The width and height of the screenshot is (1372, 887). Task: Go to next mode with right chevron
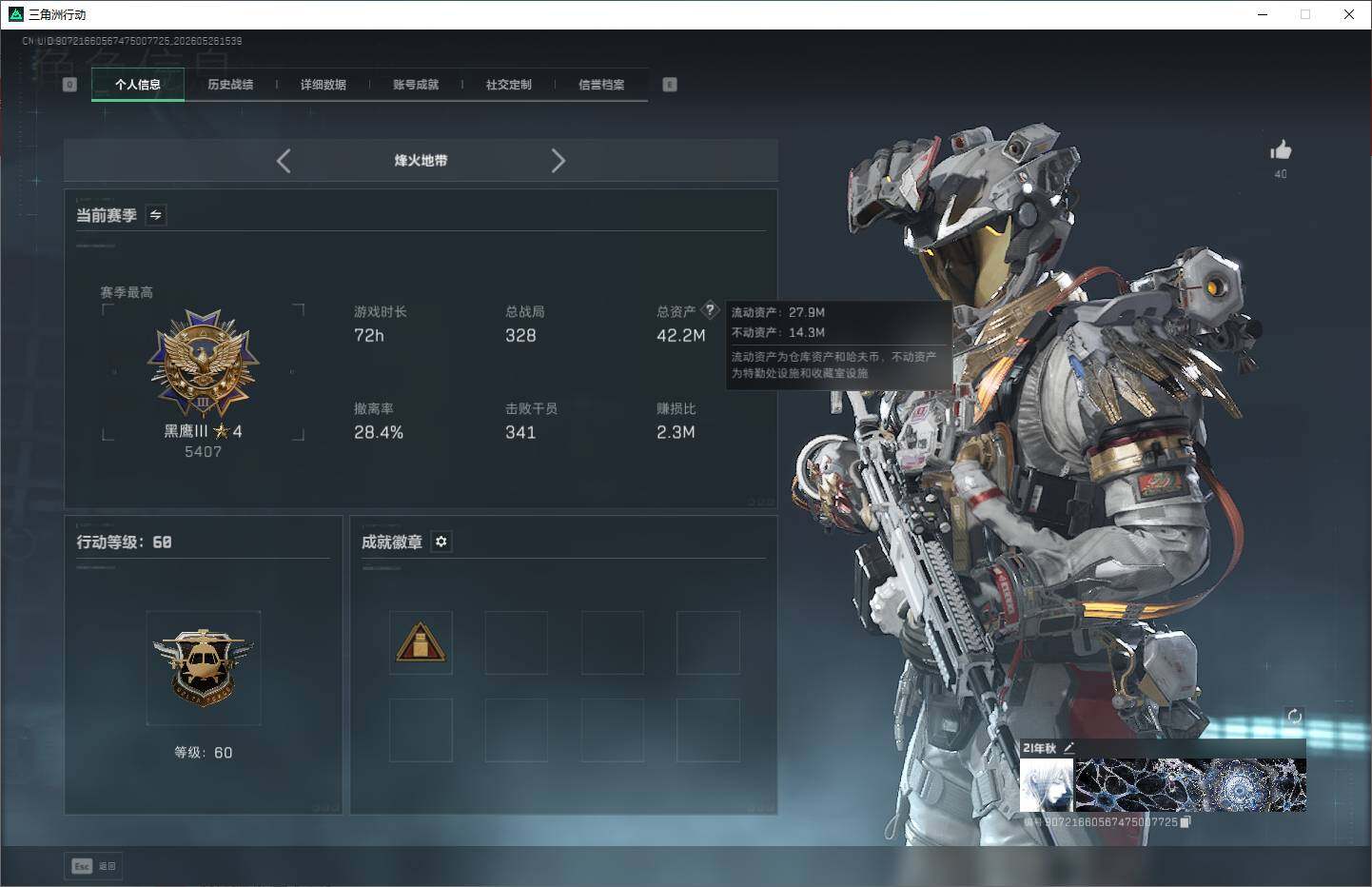[559, 161]
